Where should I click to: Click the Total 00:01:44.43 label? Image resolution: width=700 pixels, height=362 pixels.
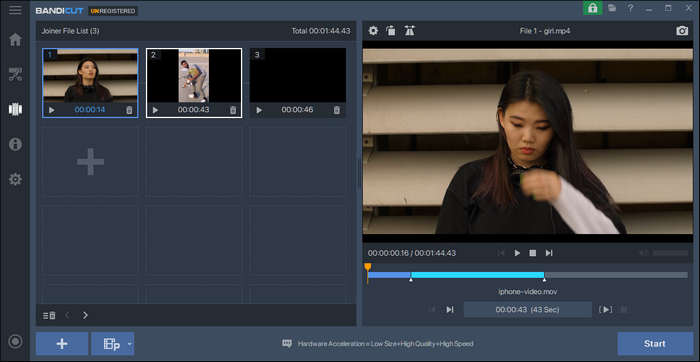[321, 31]
